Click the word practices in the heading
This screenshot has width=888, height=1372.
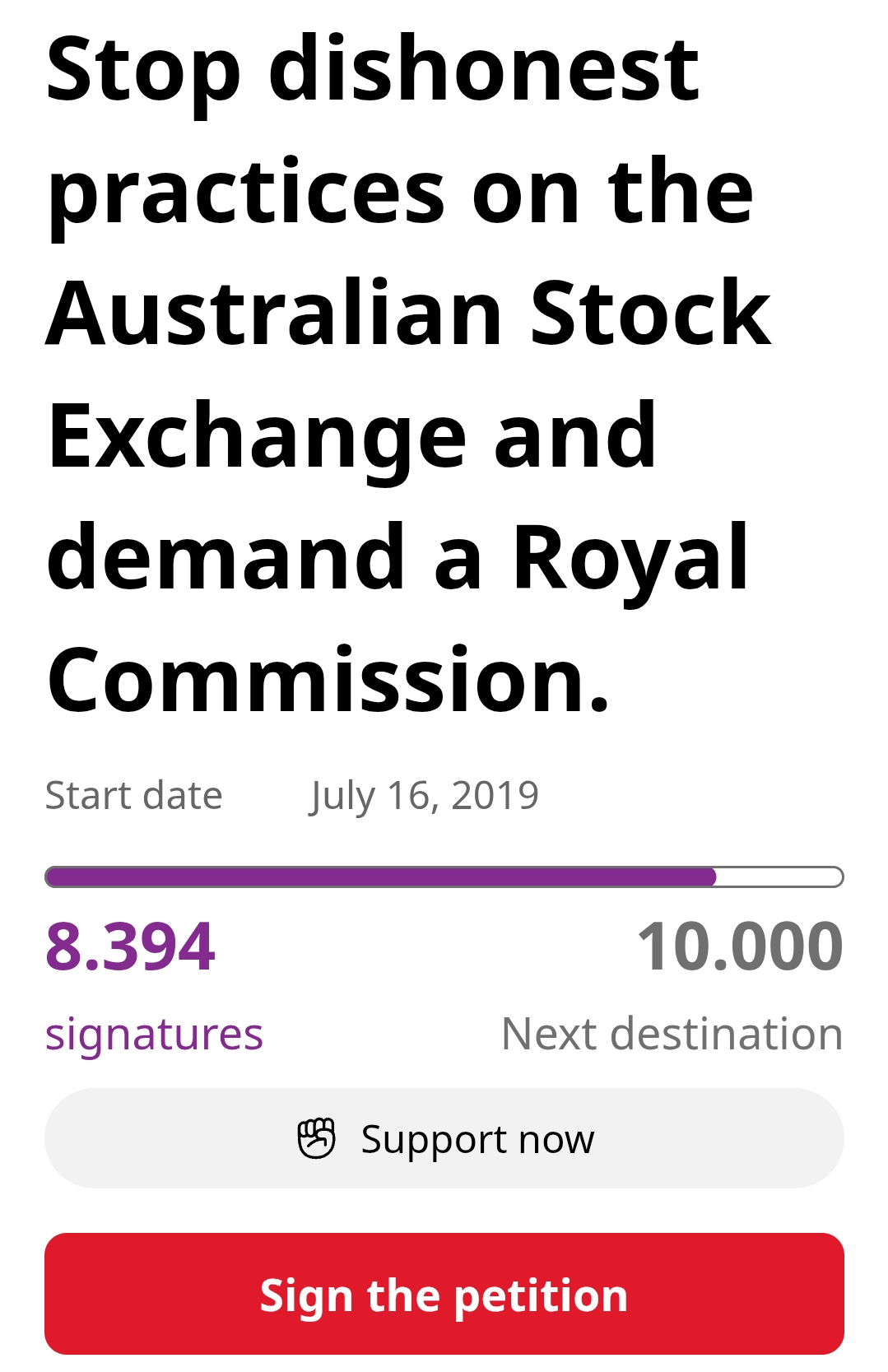[245, 194]
